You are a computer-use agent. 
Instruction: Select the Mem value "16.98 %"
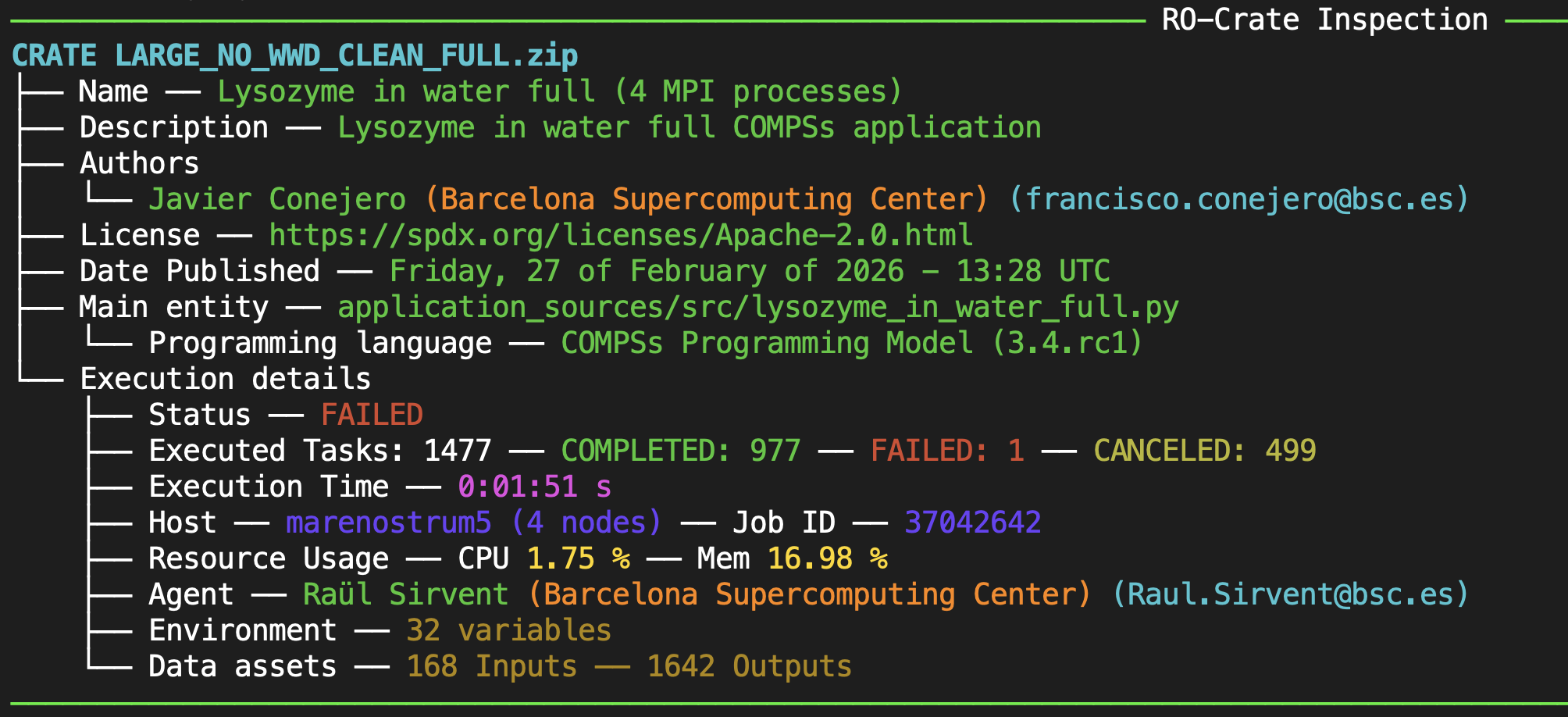[827, 558]
